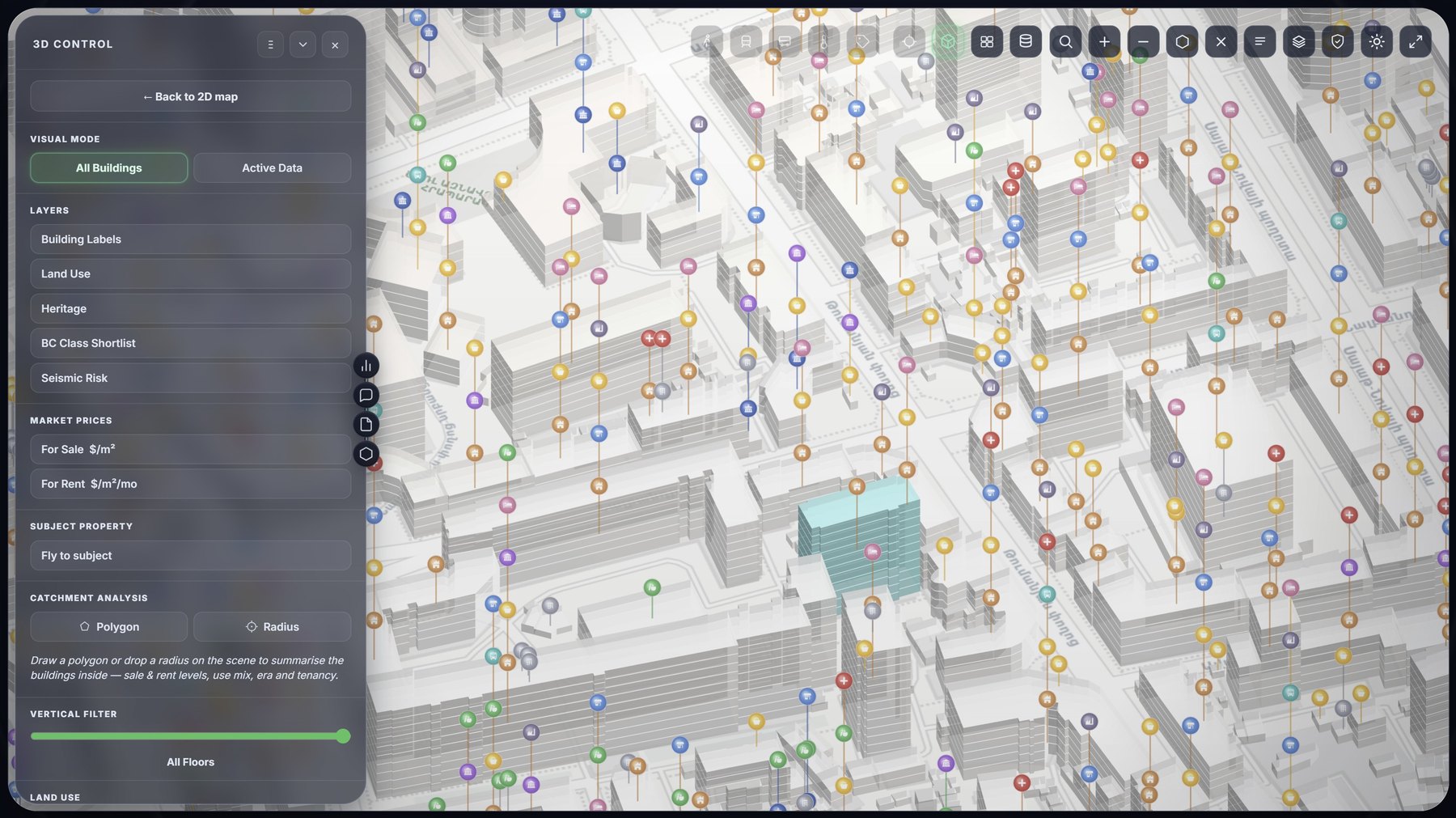Click Fly to subject button
Image resolution: width=1456 pixels, height=818 pixels.
(x=191, y=556)
